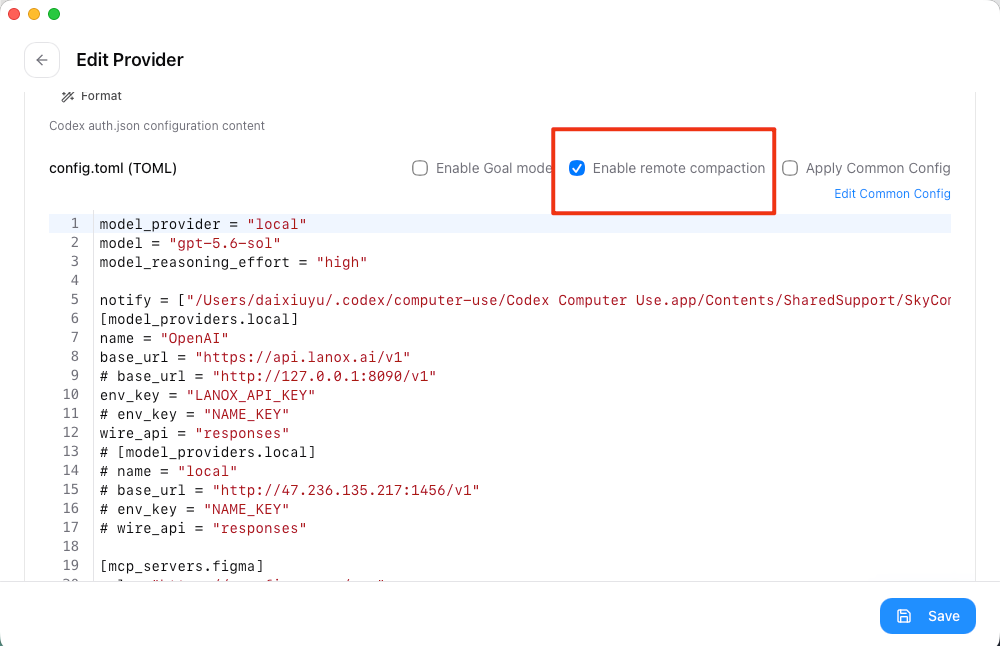Click the [mcp_servers.figma] section header
Screen dimensions: 1000x646
182,566
